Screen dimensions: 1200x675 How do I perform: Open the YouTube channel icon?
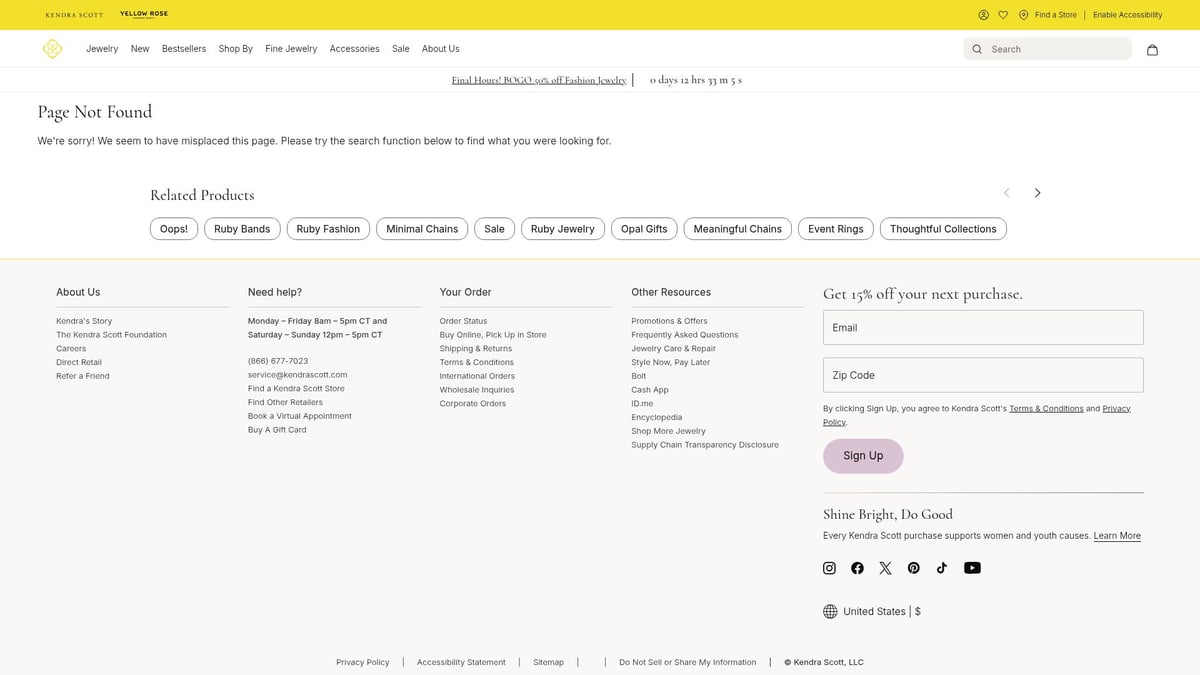[972, 568]
